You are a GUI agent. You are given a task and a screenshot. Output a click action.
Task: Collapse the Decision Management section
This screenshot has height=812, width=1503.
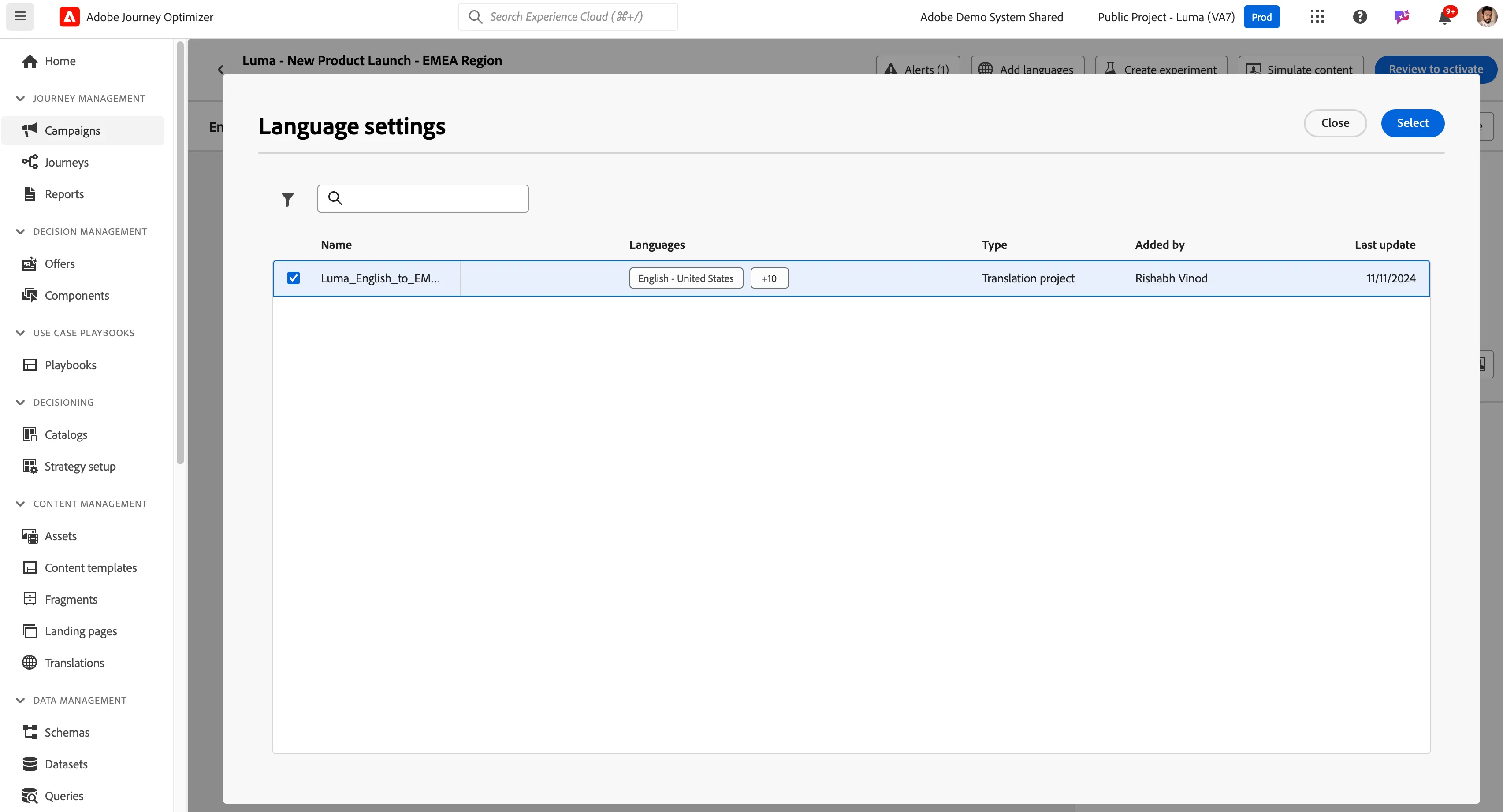tap(20, 232)
